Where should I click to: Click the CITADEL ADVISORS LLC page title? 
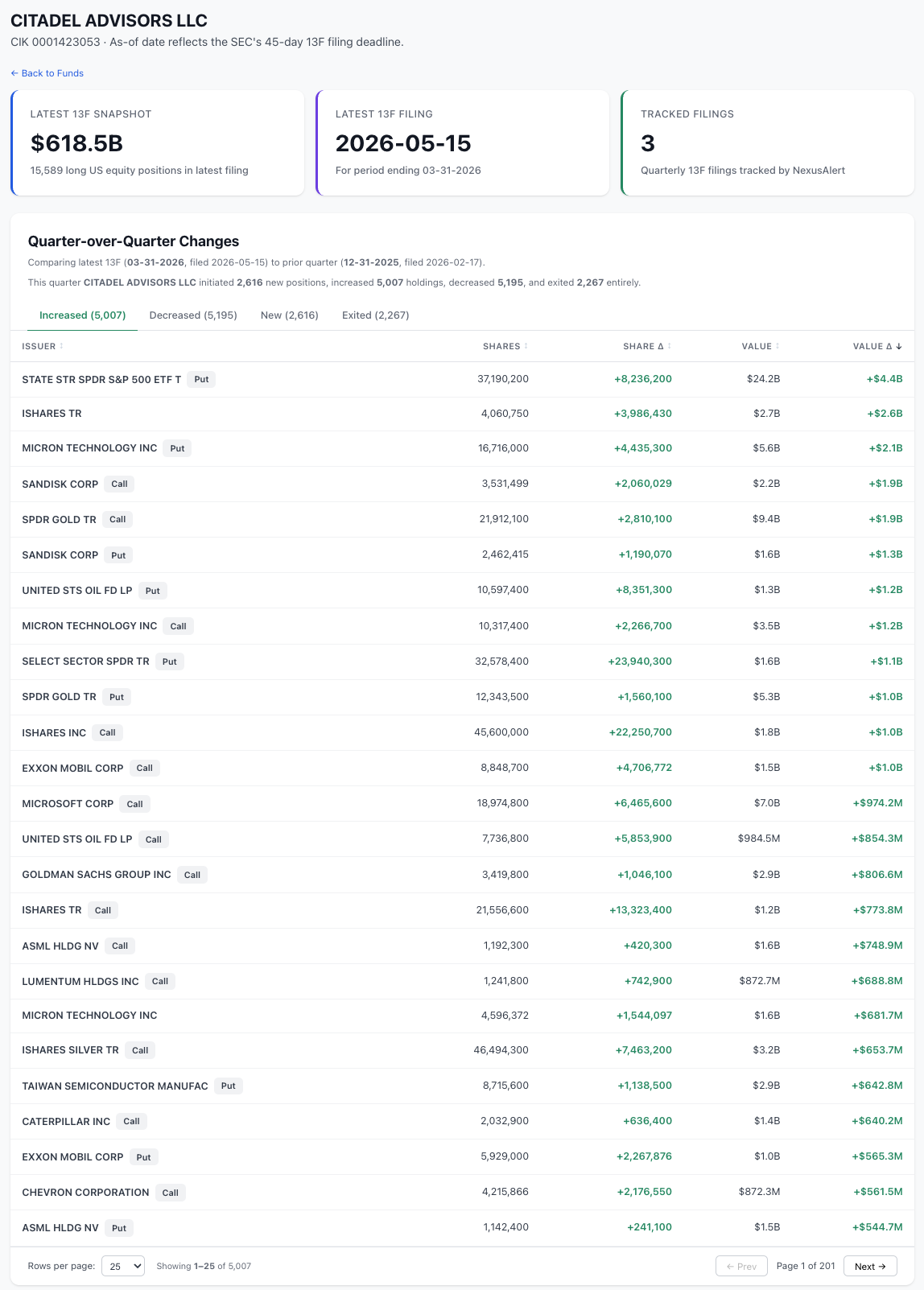point(109,21)
